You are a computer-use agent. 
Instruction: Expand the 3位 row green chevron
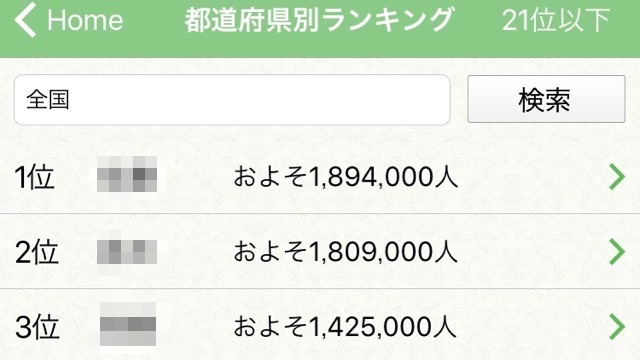617,327
